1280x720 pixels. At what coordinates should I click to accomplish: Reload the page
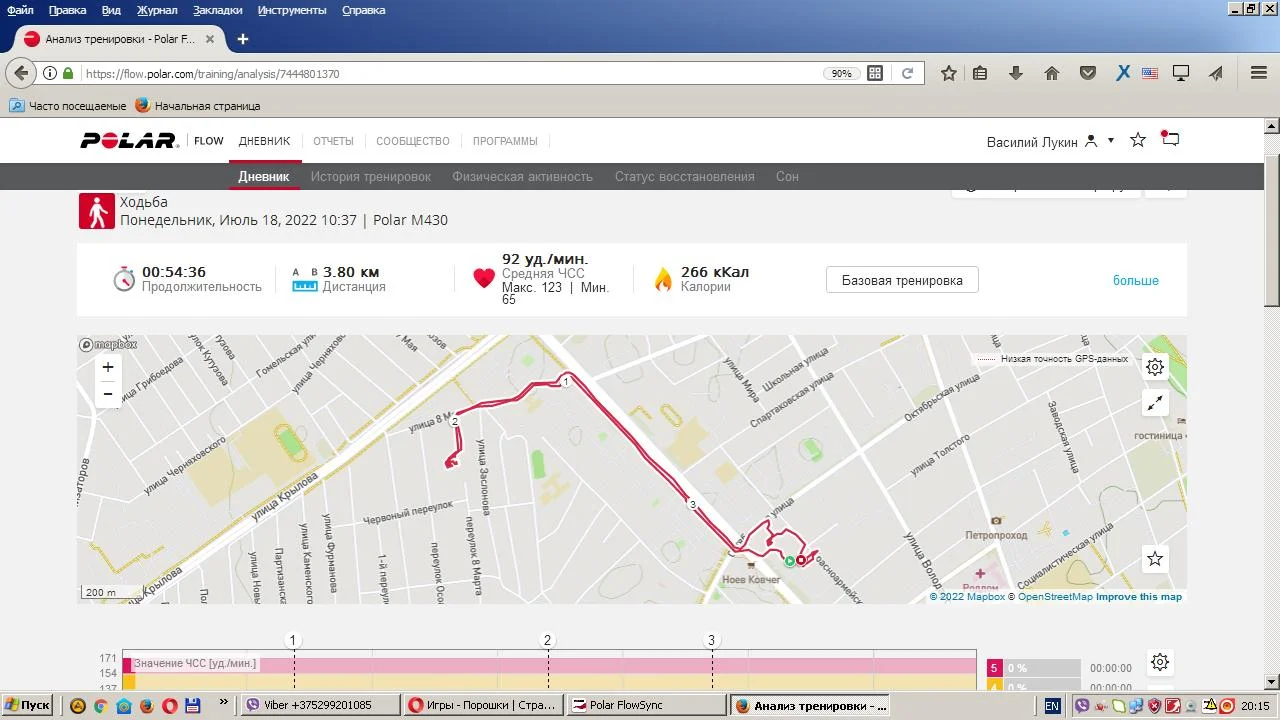point(908,73)
